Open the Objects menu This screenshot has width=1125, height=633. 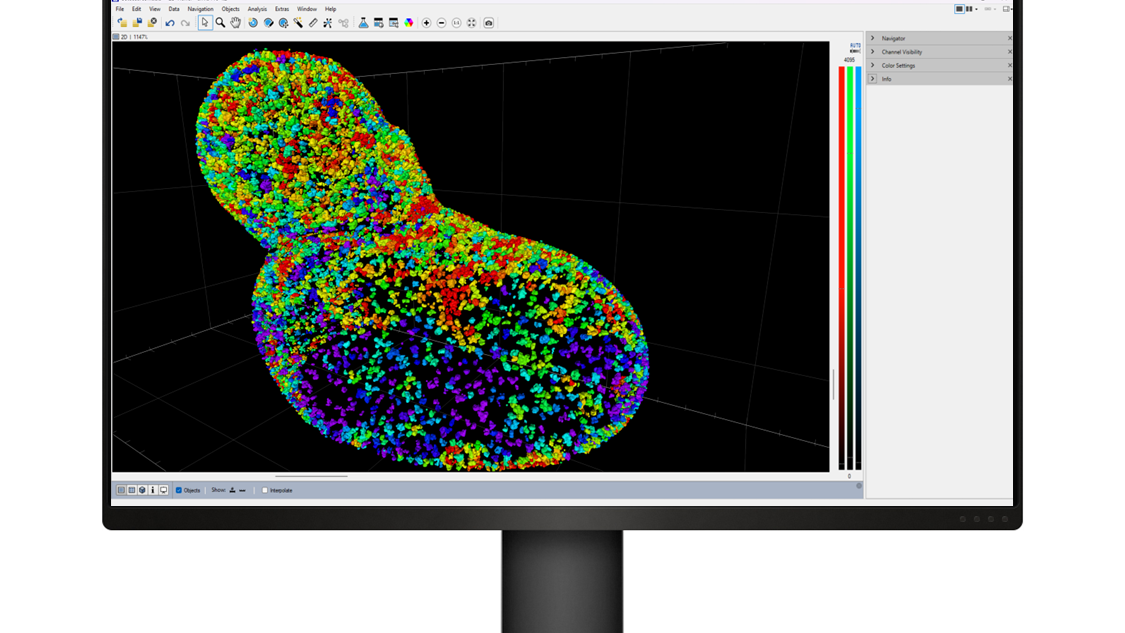(230, 9)
